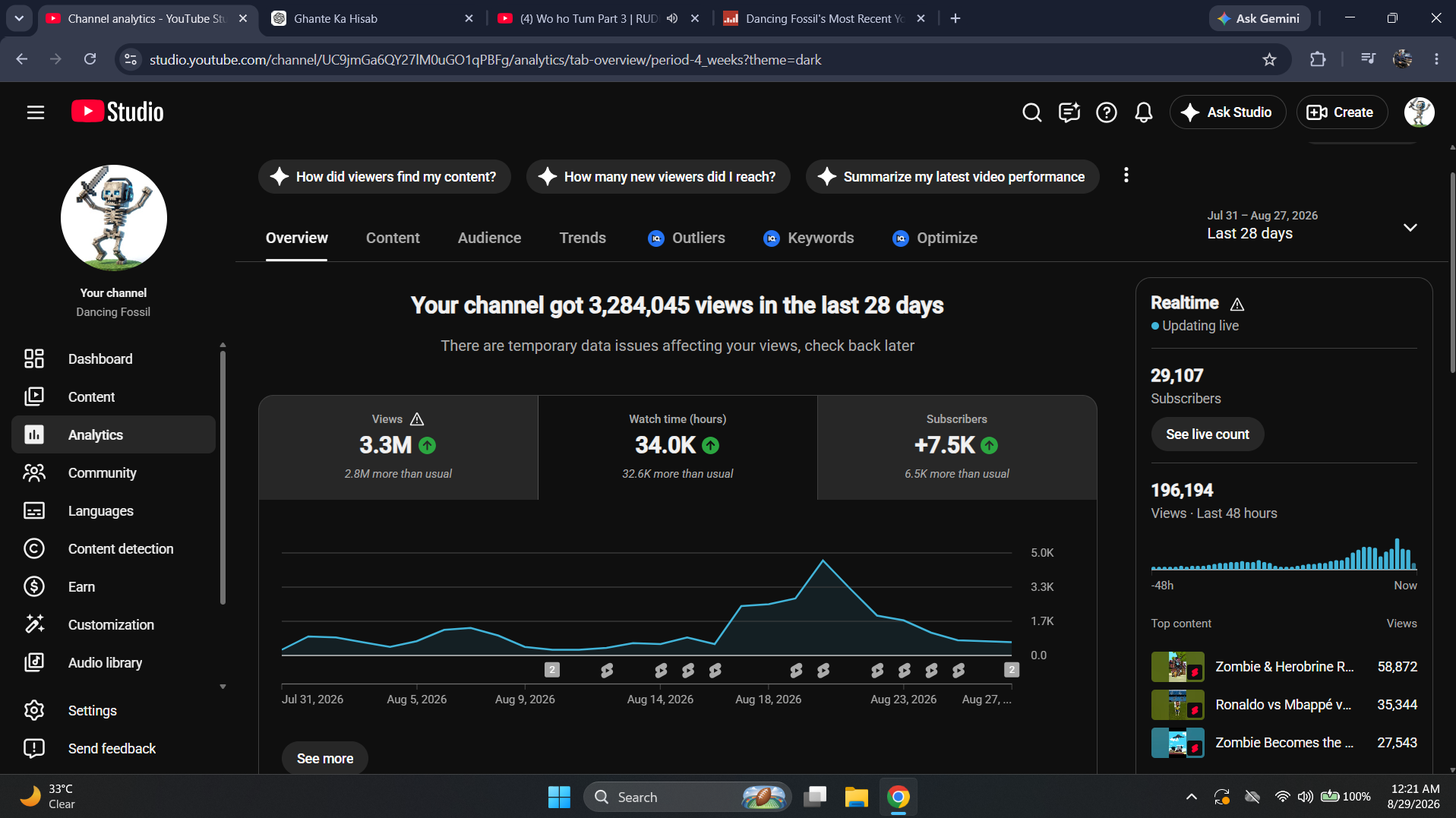Switch to the Audience tab

[489, 238]
